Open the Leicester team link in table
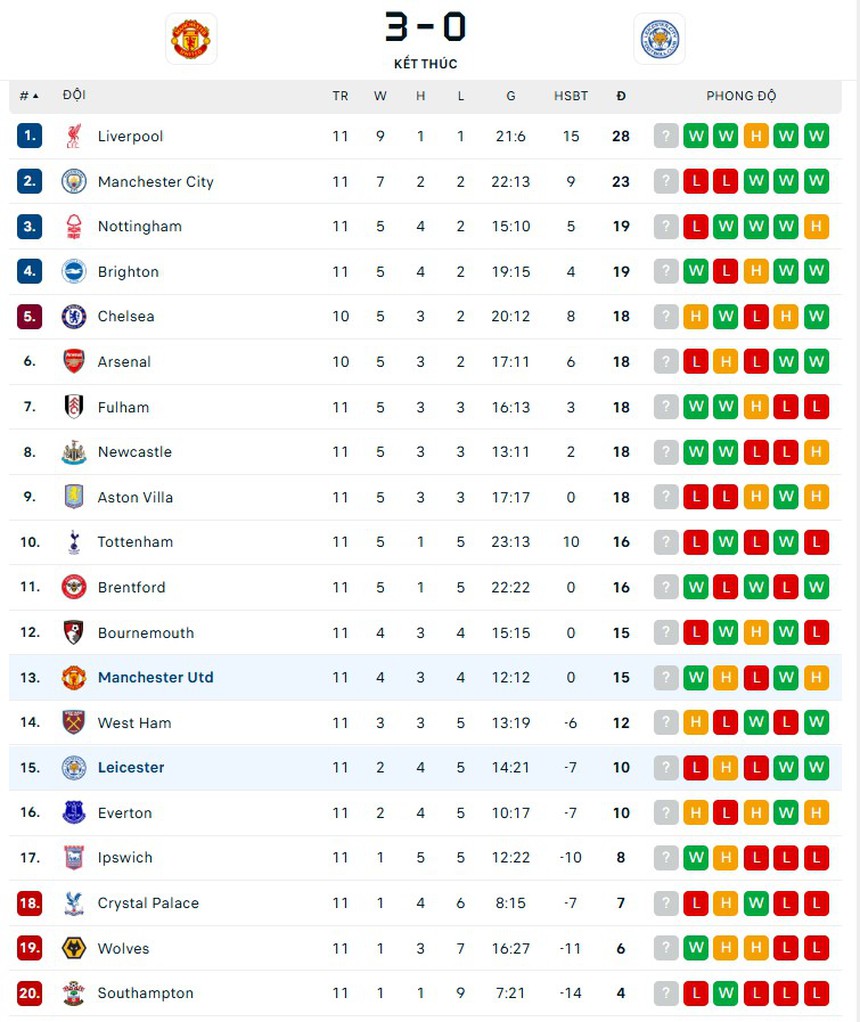Viewport: 860px width, 1022px height. pos(131,768)
